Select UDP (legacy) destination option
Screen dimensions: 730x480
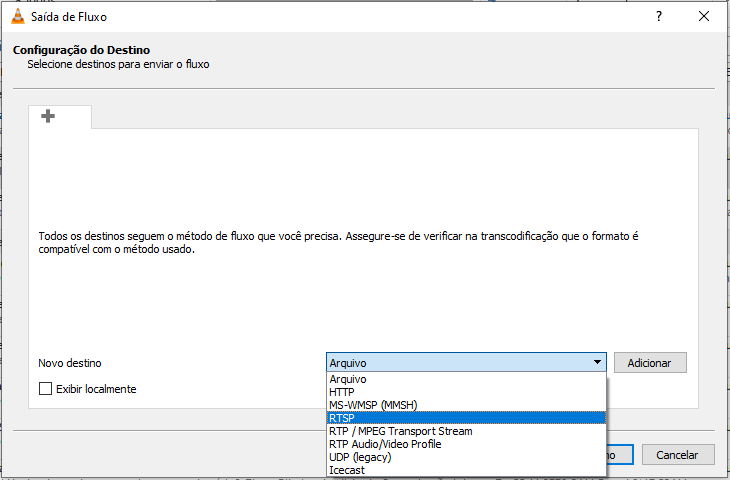[x=466, y=457]
